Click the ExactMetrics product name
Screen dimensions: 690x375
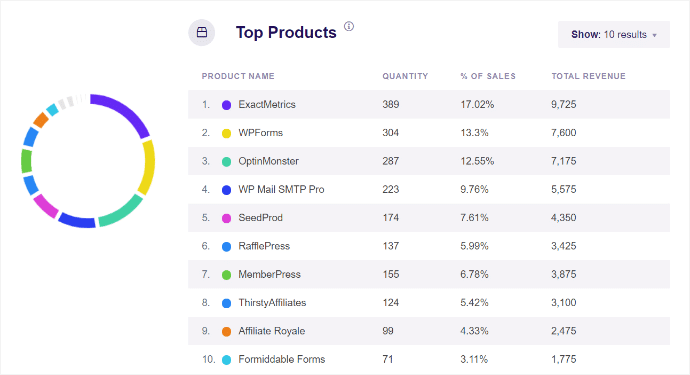pyautogui.click(x=267, y=105)
